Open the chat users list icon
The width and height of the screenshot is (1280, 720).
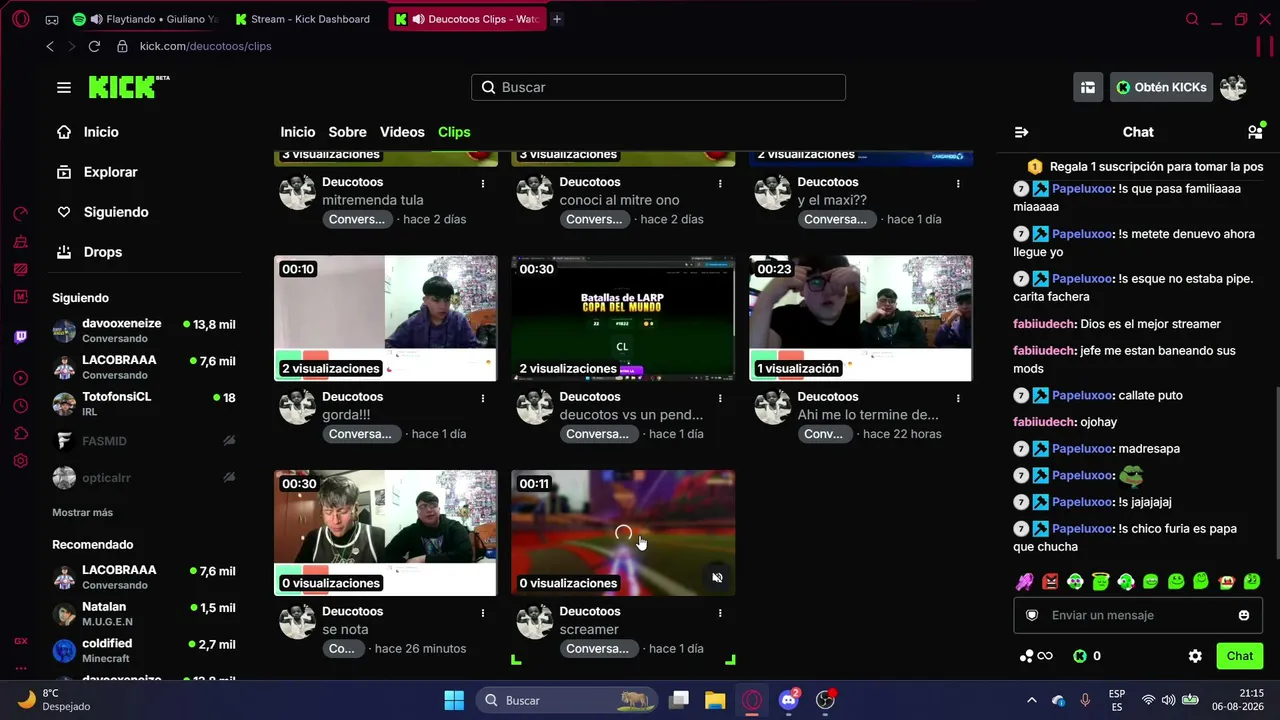(x=1255, y=132)
